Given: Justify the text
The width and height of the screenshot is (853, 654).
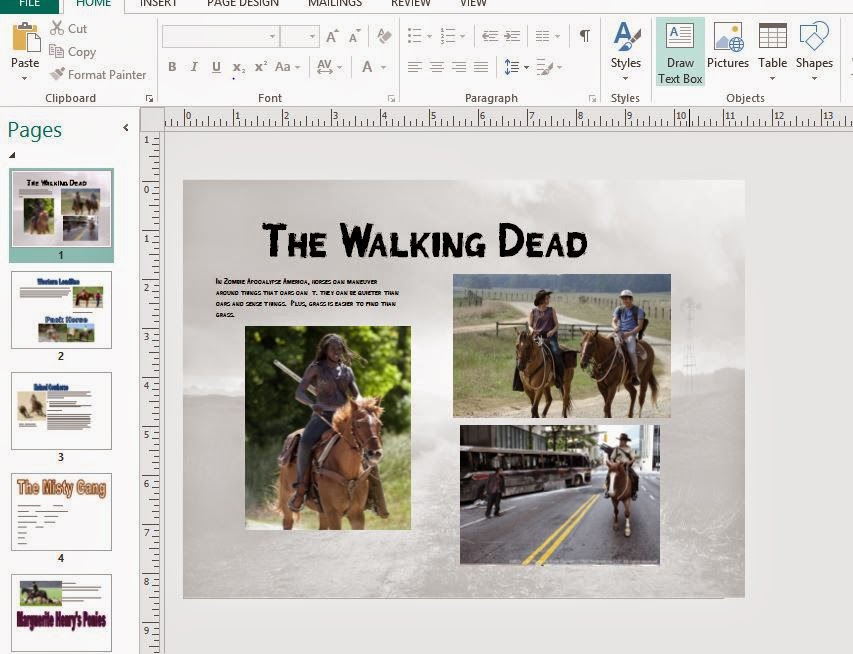Looking at the screenshot, I should [x=481, y=67].
